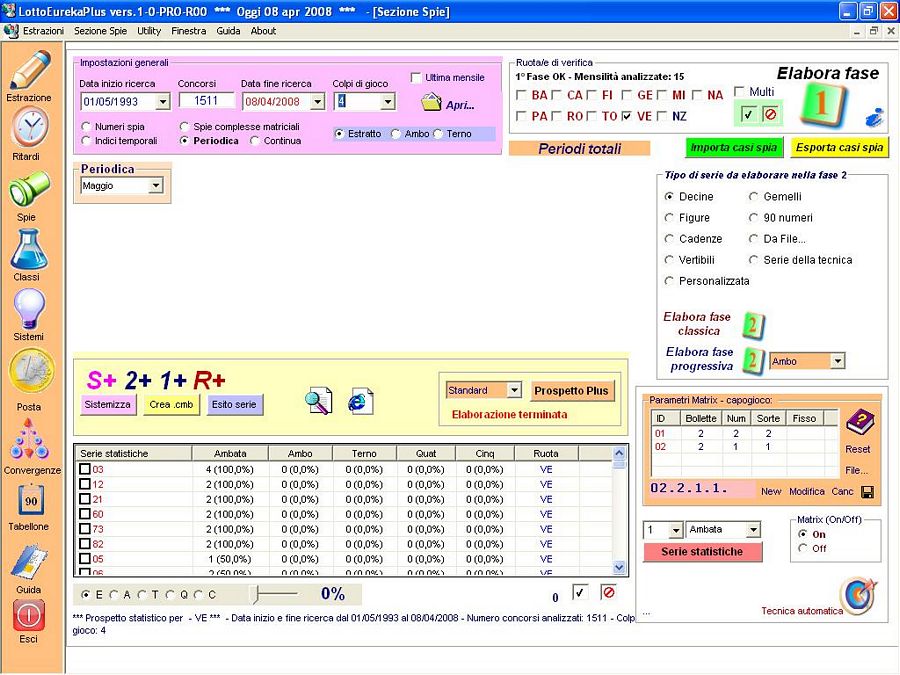The height and width of the screenshot is (675, 900).
Task: Click the Esci power icon
Action: click(x=28, y=615)
